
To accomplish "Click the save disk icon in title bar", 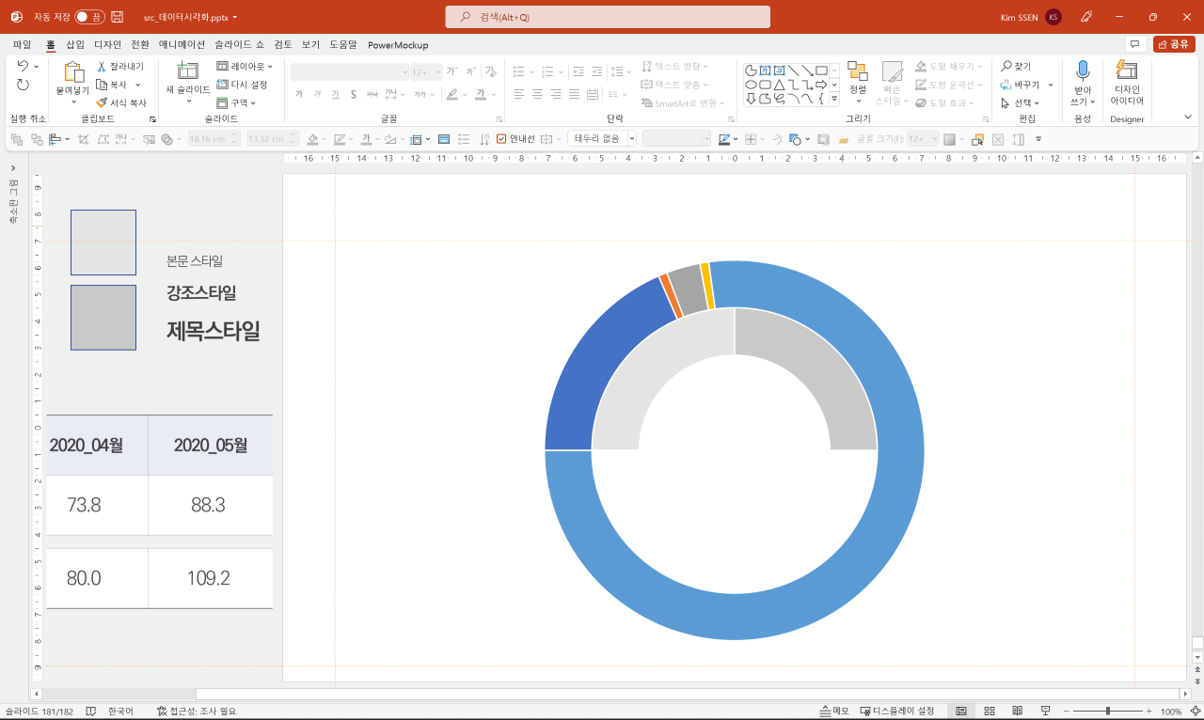I will pos(117,17).
